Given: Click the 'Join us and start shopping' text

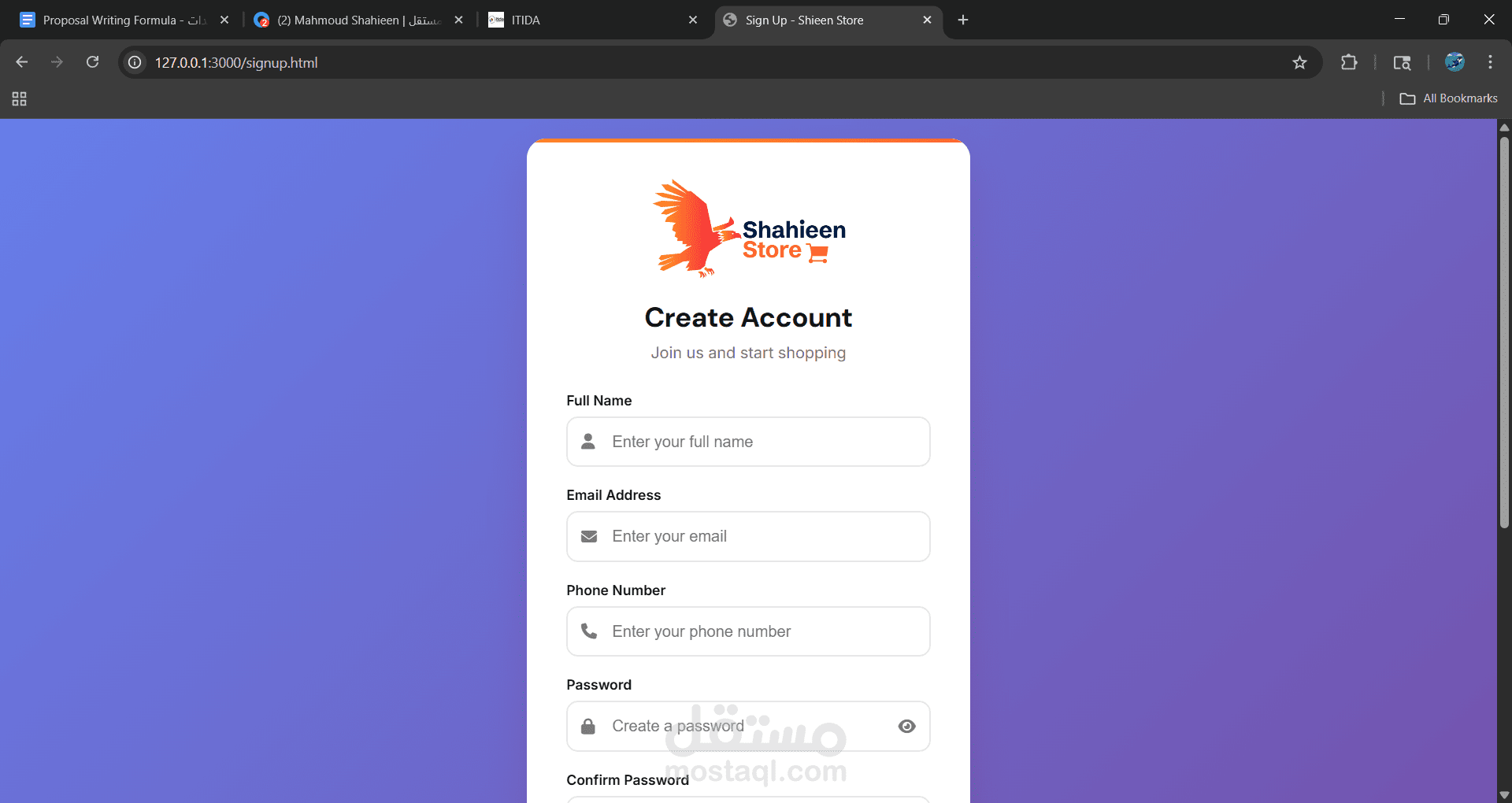Looking at the screenshot, I should click(748, 353).
